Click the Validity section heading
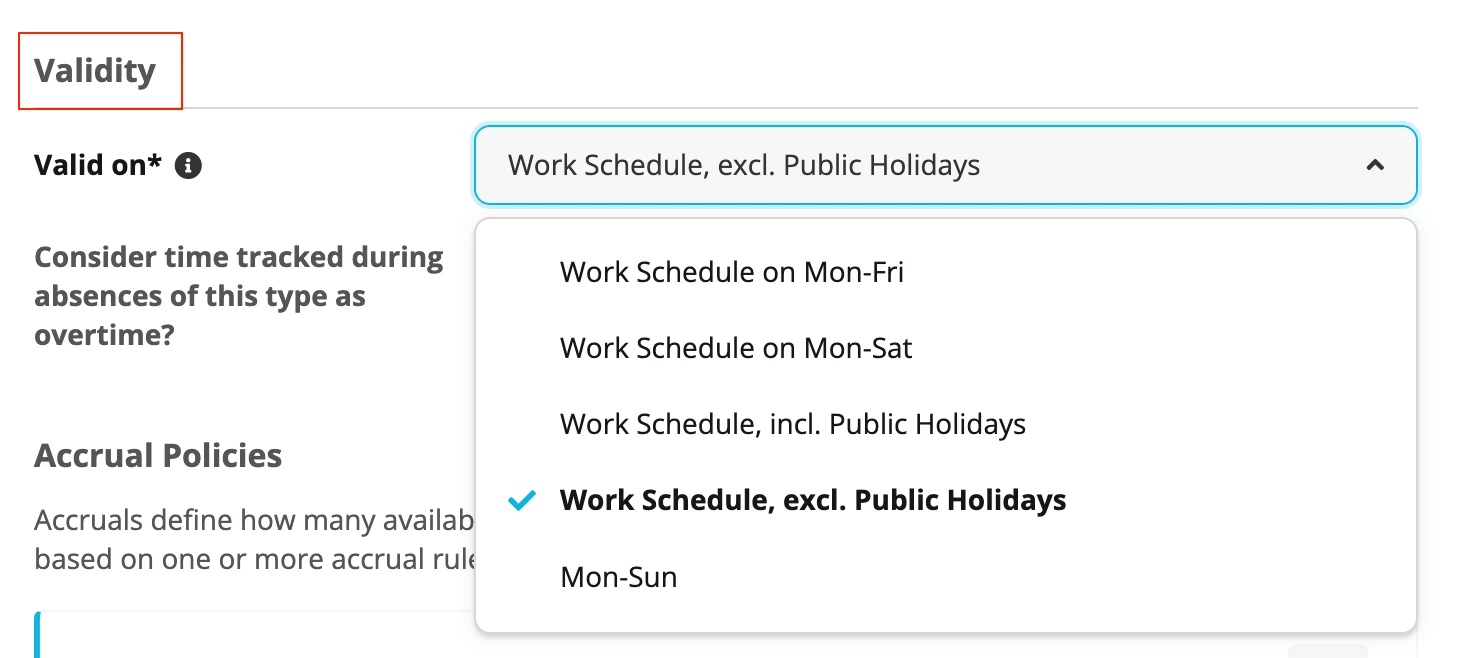The height and width of the screenshot is (658, 1458). [x=95, y=71]
